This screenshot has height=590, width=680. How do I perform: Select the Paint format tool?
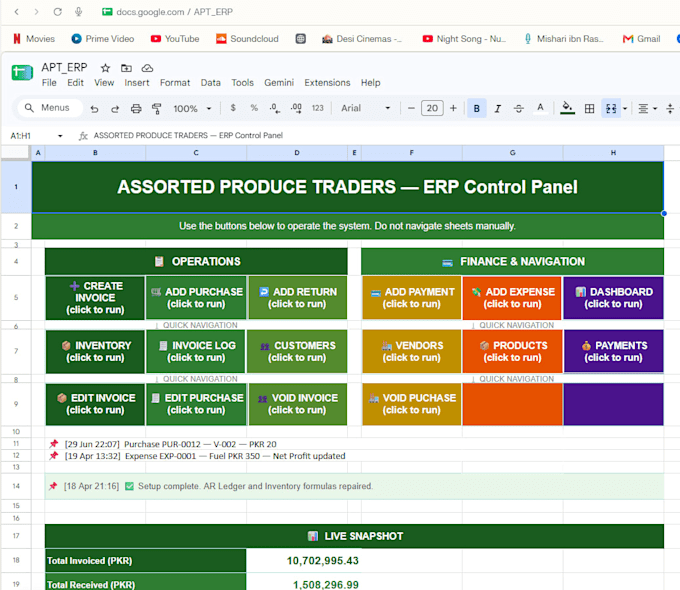click(x=157, y=108)
